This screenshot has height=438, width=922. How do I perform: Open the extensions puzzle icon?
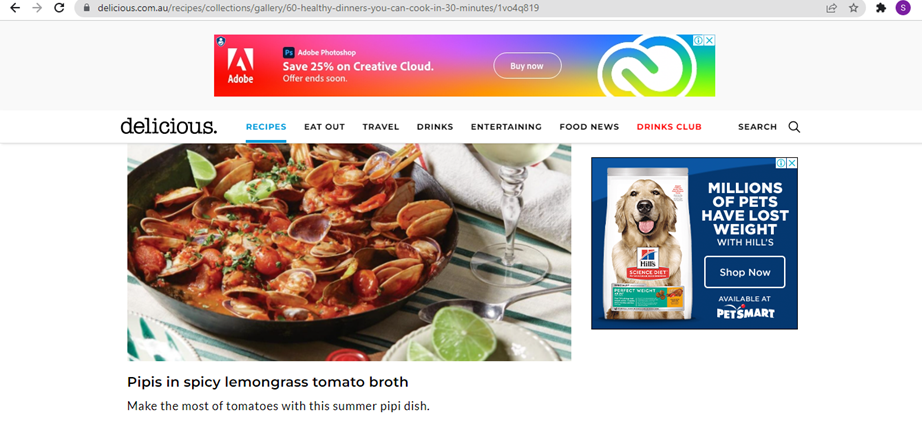[881, 8]
